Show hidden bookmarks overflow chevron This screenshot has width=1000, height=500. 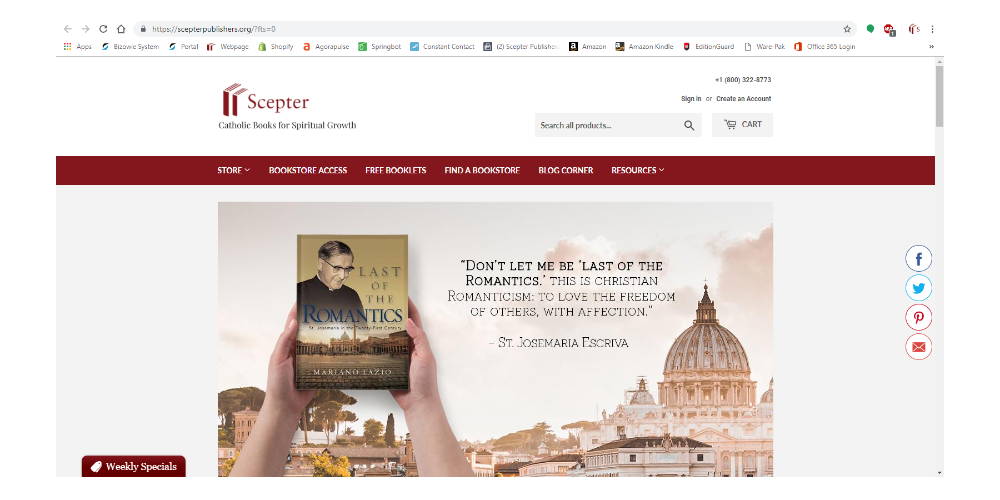(931, 47)
